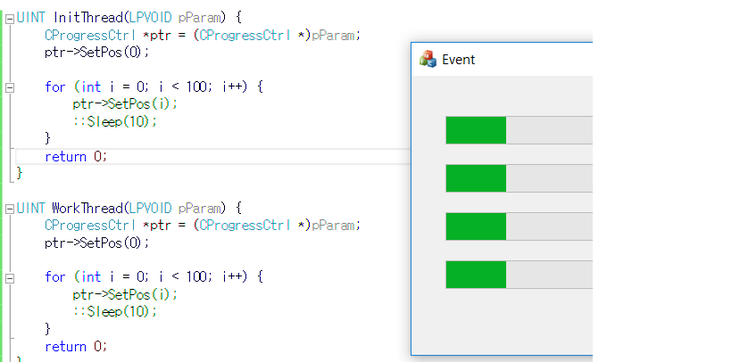Click ptr->SetPos(i) inside WorkThread loop
Screen dimensions: 740x362
(x=126, y=295)
